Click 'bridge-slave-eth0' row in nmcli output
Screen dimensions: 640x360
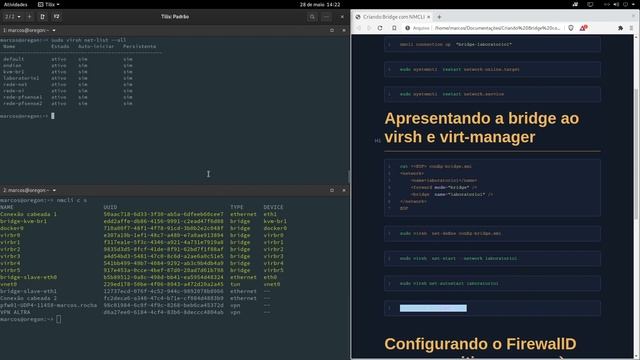point(138,277)
